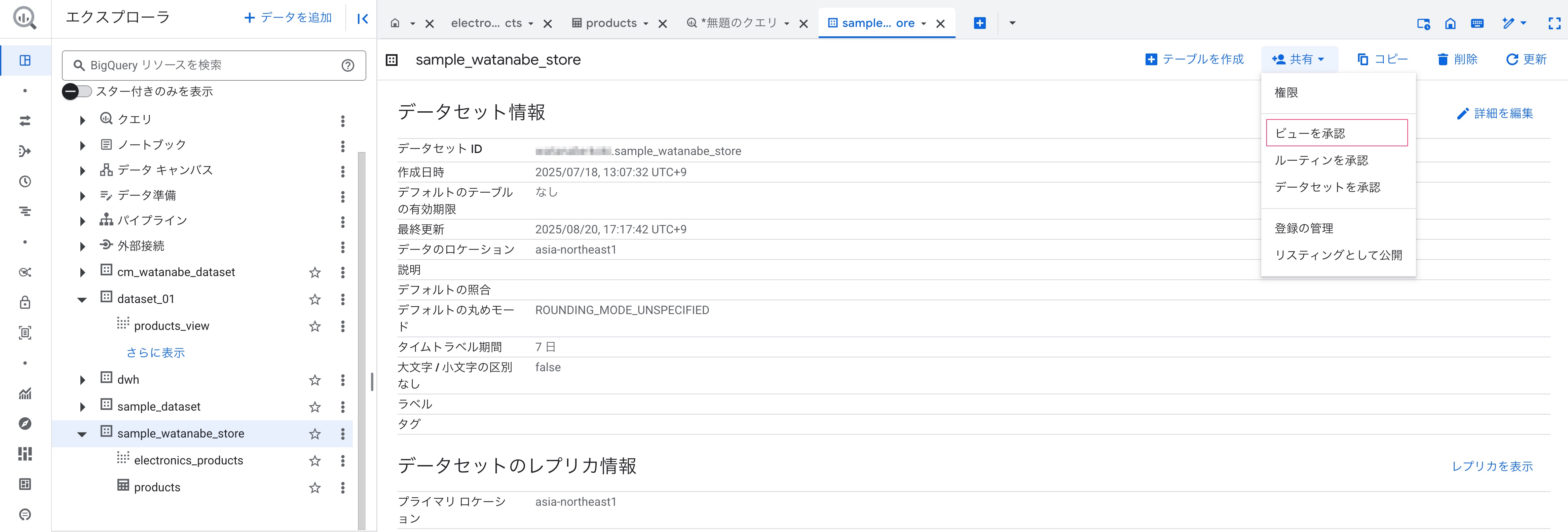Close the 無題のクエリ tab
This screenshot has width=1568, height=532.
click(804, 24)
